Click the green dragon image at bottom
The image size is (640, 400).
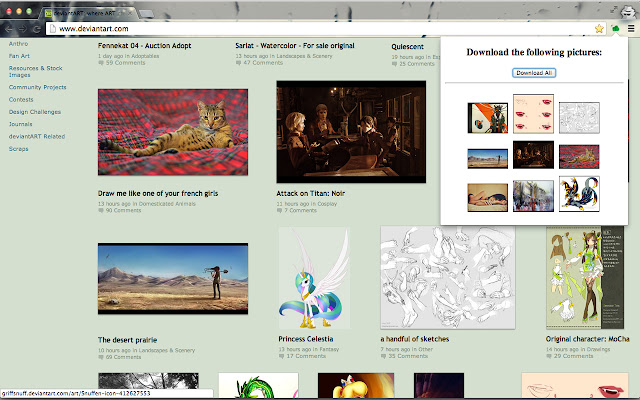(258, 385)
